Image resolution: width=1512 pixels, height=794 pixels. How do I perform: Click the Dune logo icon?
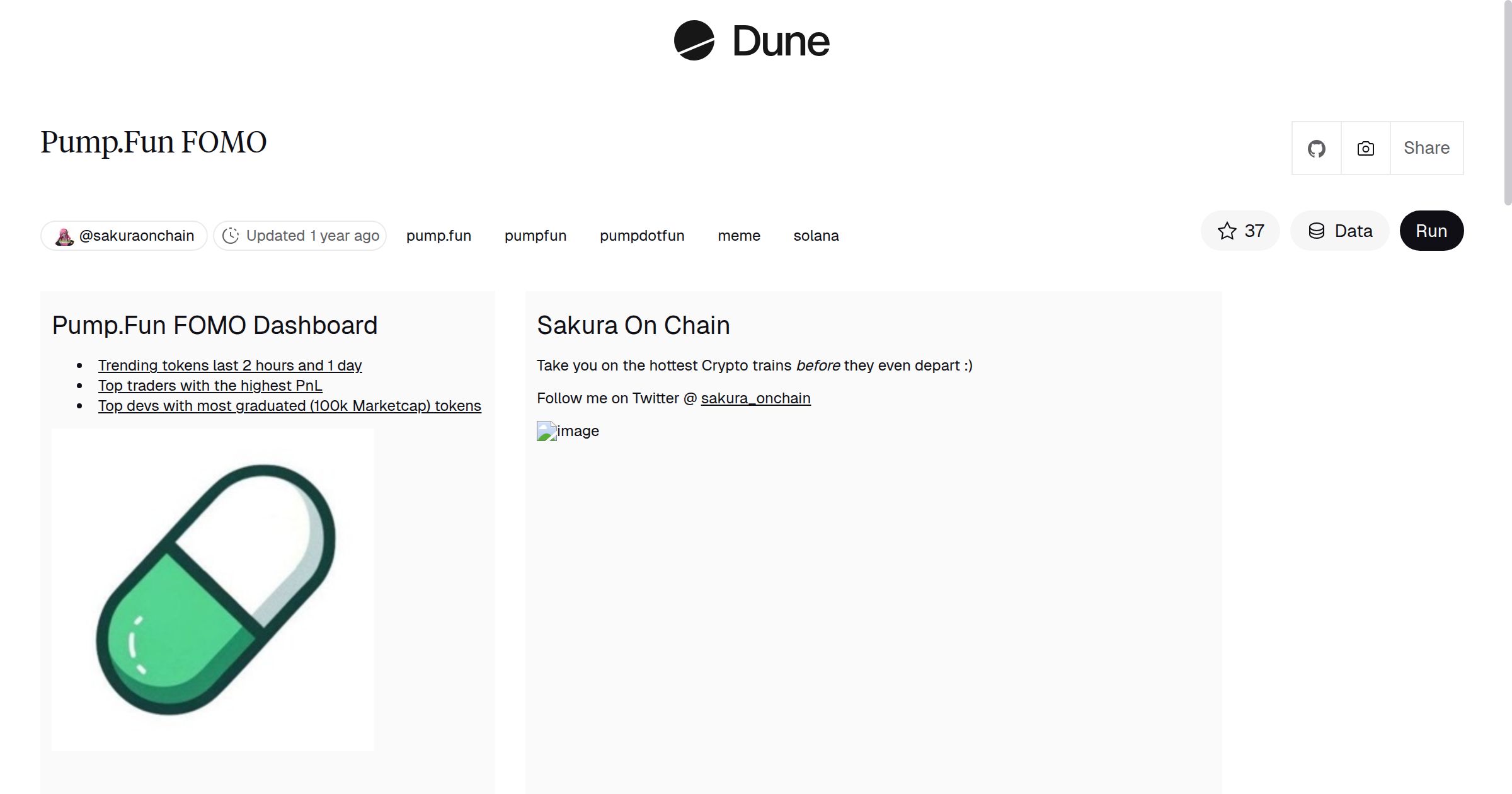(694, 40)
